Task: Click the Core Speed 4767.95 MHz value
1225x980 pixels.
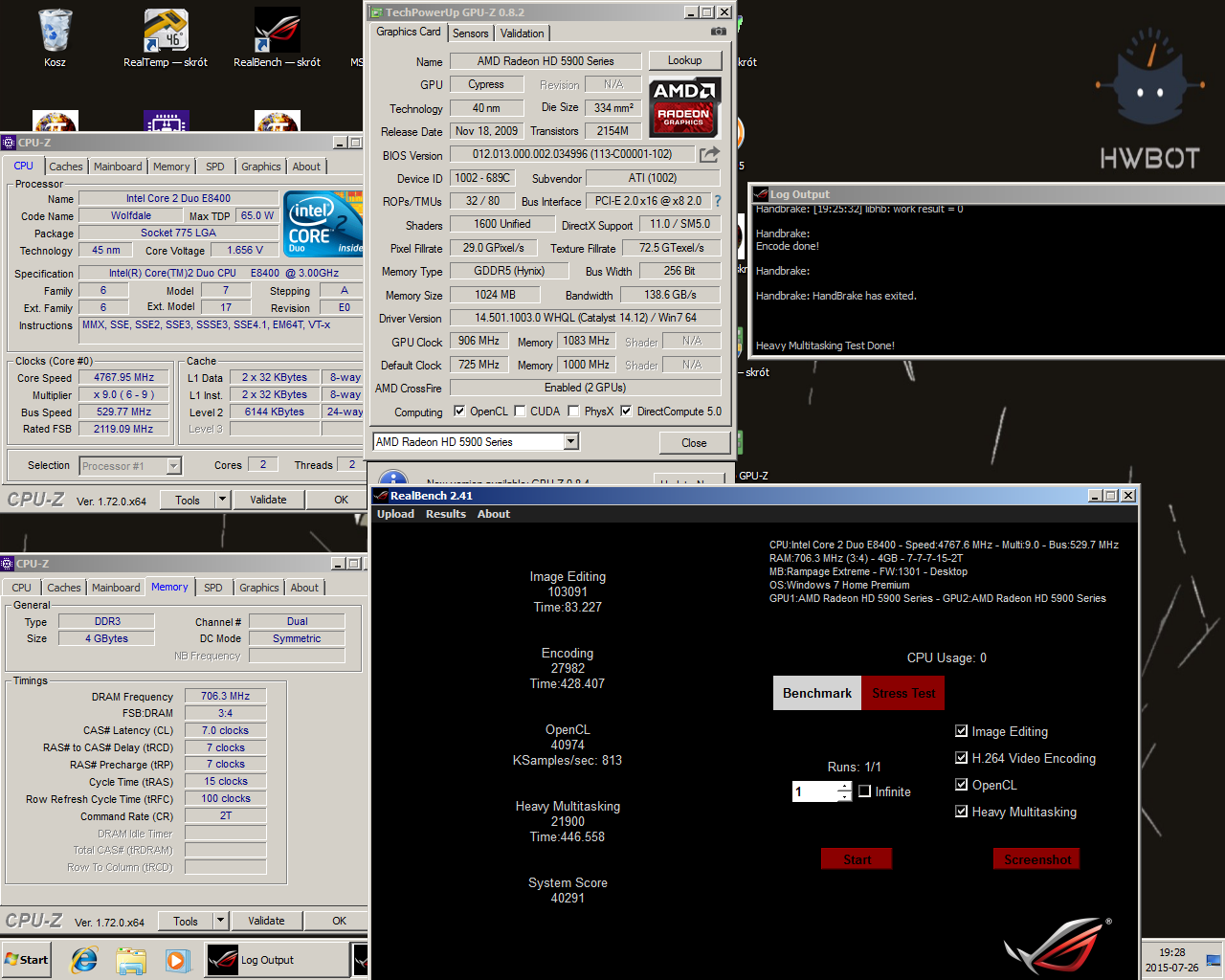Action: [124, 377]
